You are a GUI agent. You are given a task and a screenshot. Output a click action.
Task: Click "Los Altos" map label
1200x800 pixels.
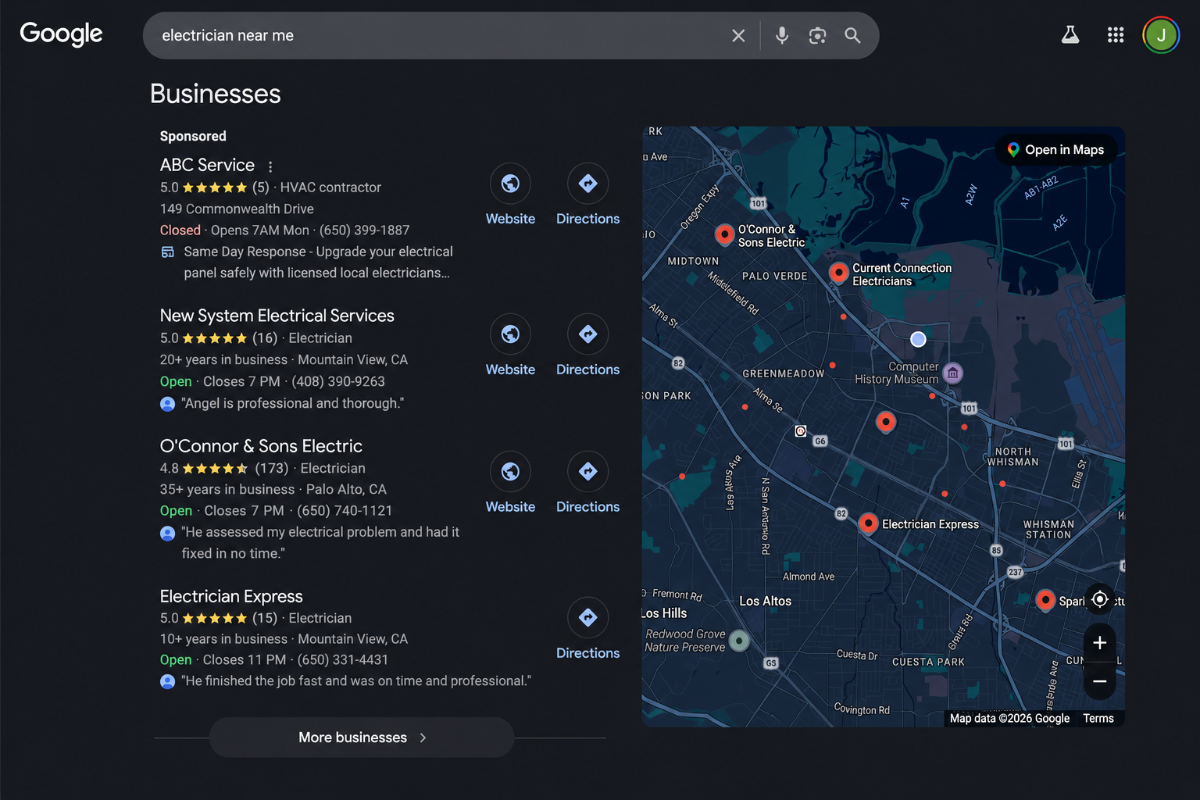coord(765,601)
